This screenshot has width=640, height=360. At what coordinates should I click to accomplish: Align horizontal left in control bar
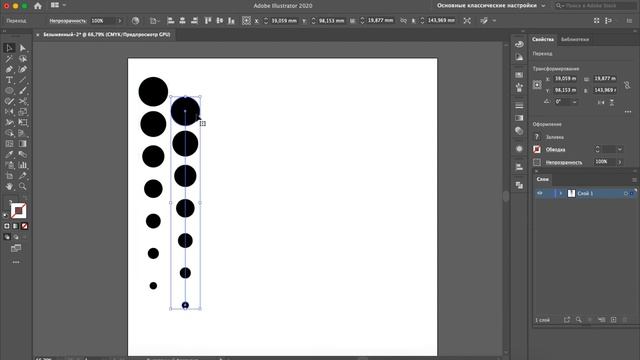click(x=171, y=20)
